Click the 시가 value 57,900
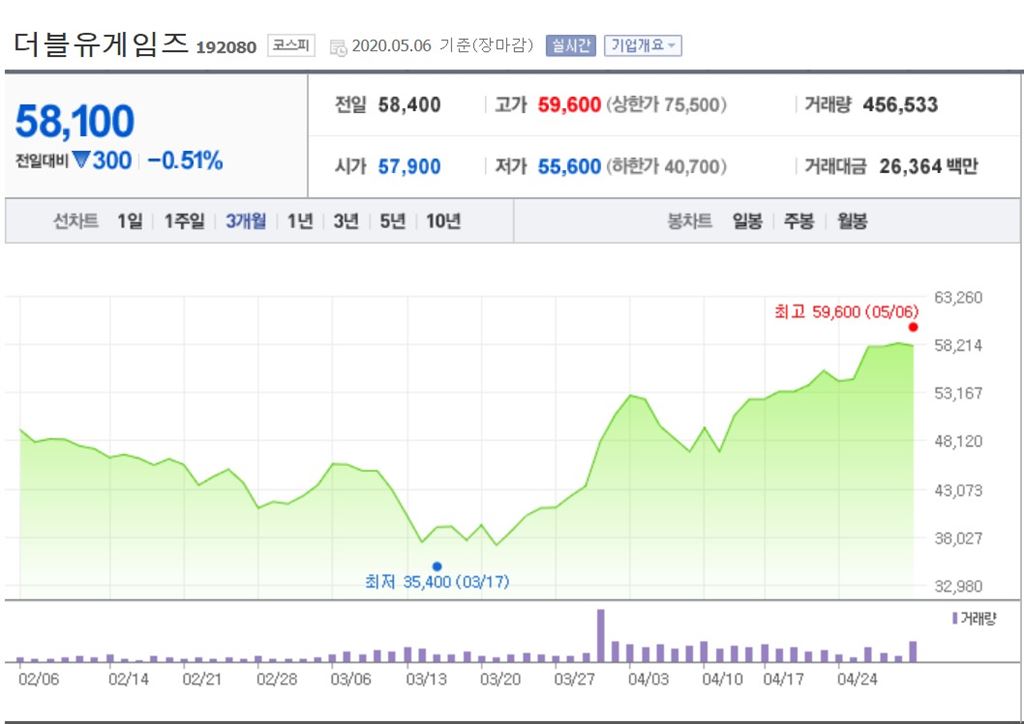 (409, 166)
